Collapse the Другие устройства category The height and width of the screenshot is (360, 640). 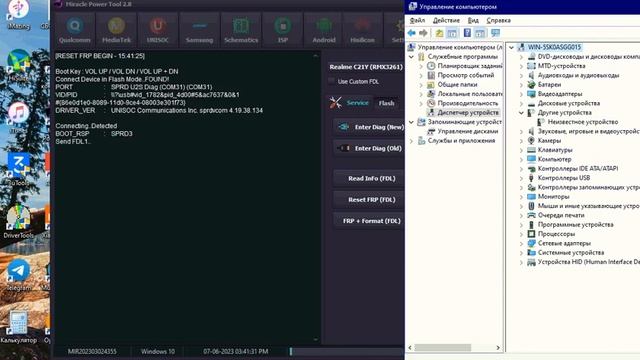(x=521, y=113)
